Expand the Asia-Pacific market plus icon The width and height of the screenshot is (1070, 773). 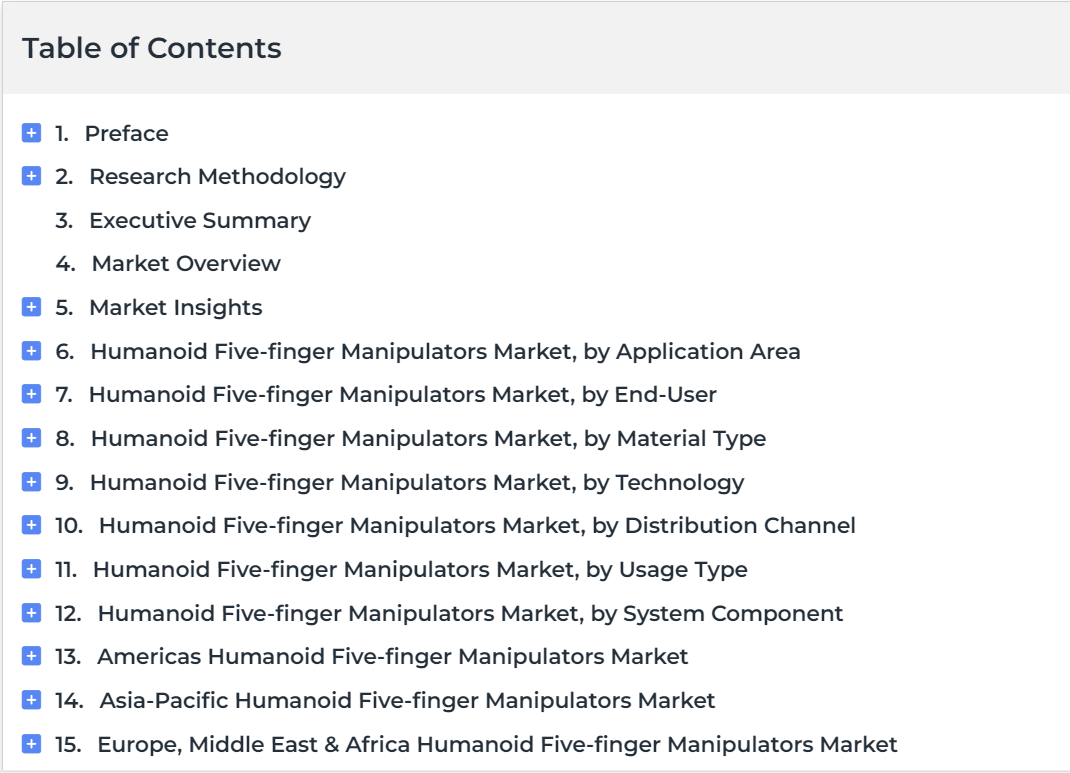(x=31, y=700)
